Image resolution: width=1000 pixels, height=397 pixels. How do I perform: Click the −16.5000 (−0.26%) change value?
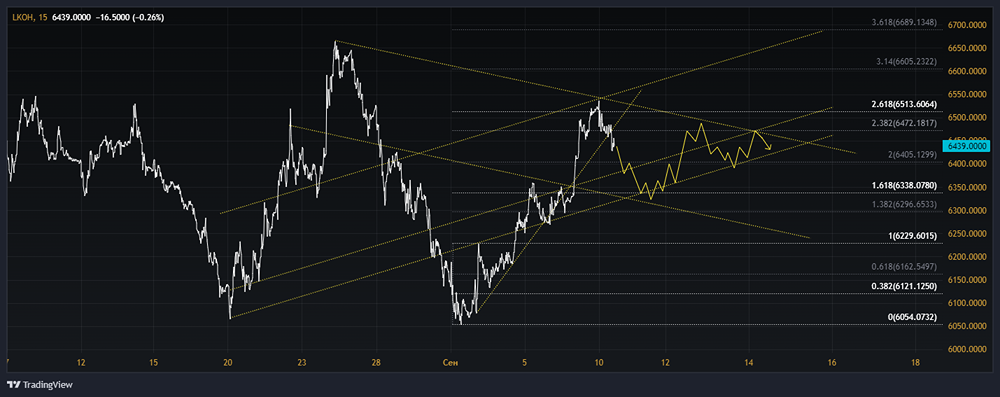pyautogui.click(x=129, y=18)
